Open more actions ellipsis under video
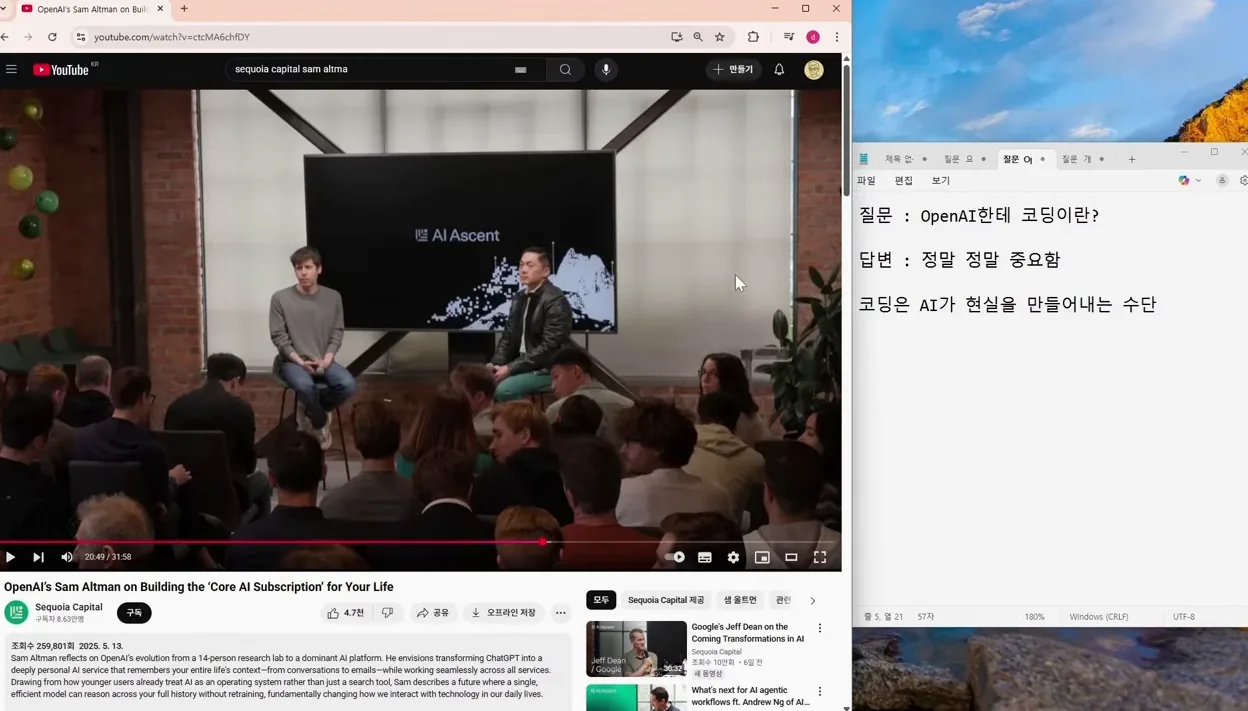This screenshot has width=1248, height=711. (x=561, y=612)
